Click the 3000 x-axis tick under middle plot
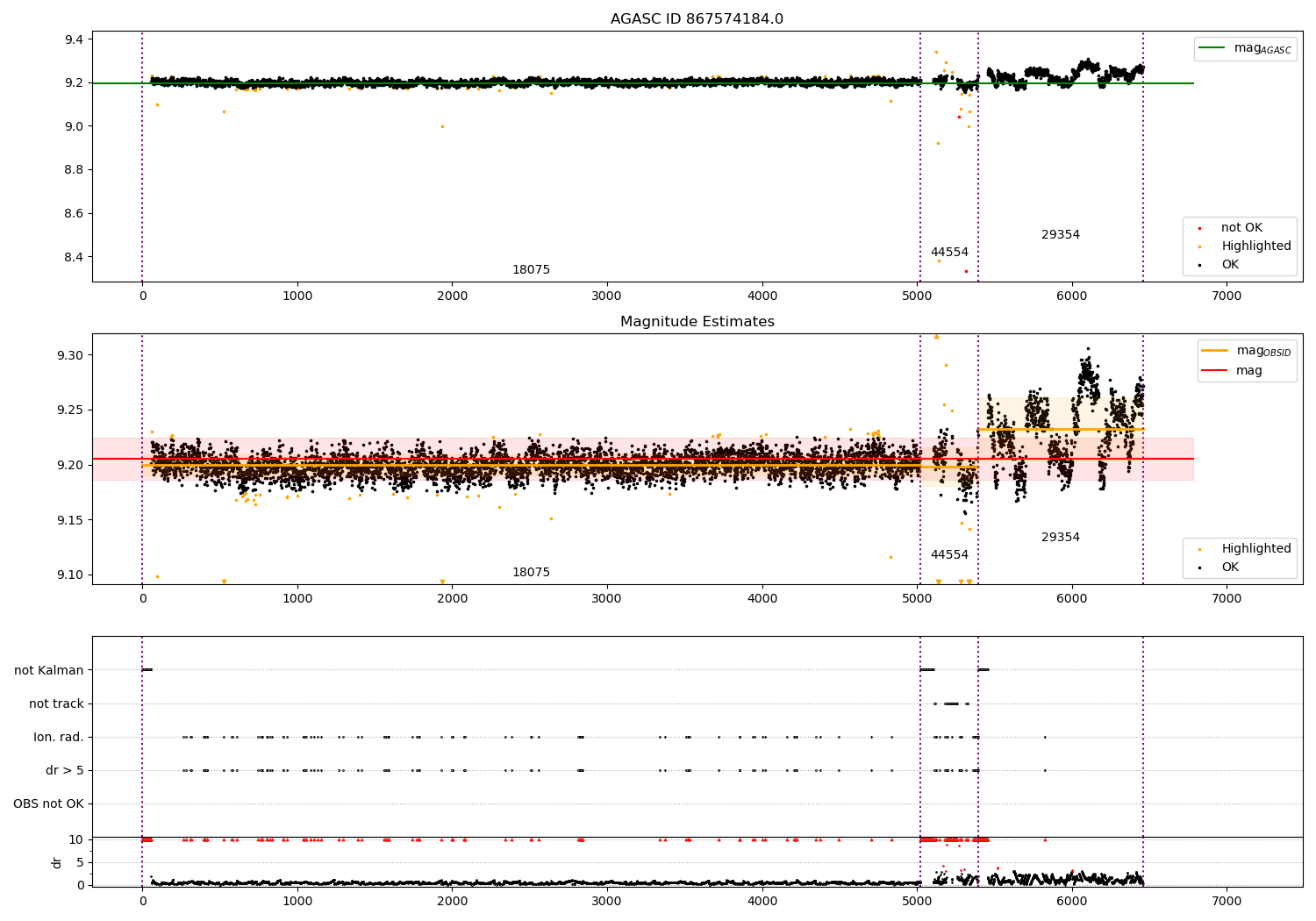1316x921 pixels. click(607, 599)
